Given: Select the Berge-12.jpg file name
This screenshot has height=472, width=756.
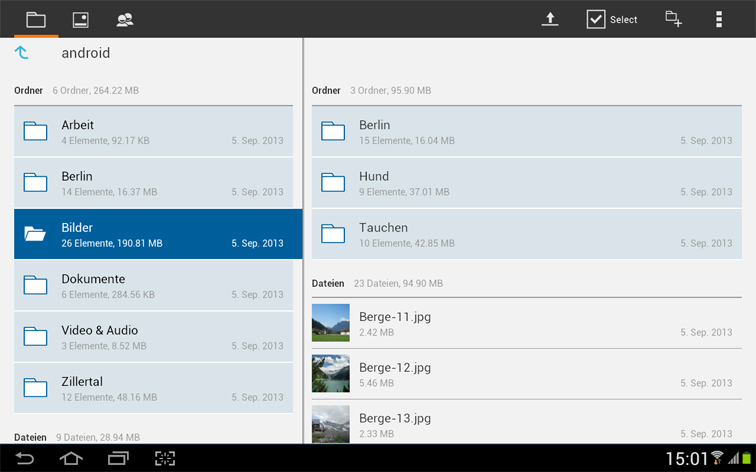Looking at the screenshot, I should coord(395,367).
